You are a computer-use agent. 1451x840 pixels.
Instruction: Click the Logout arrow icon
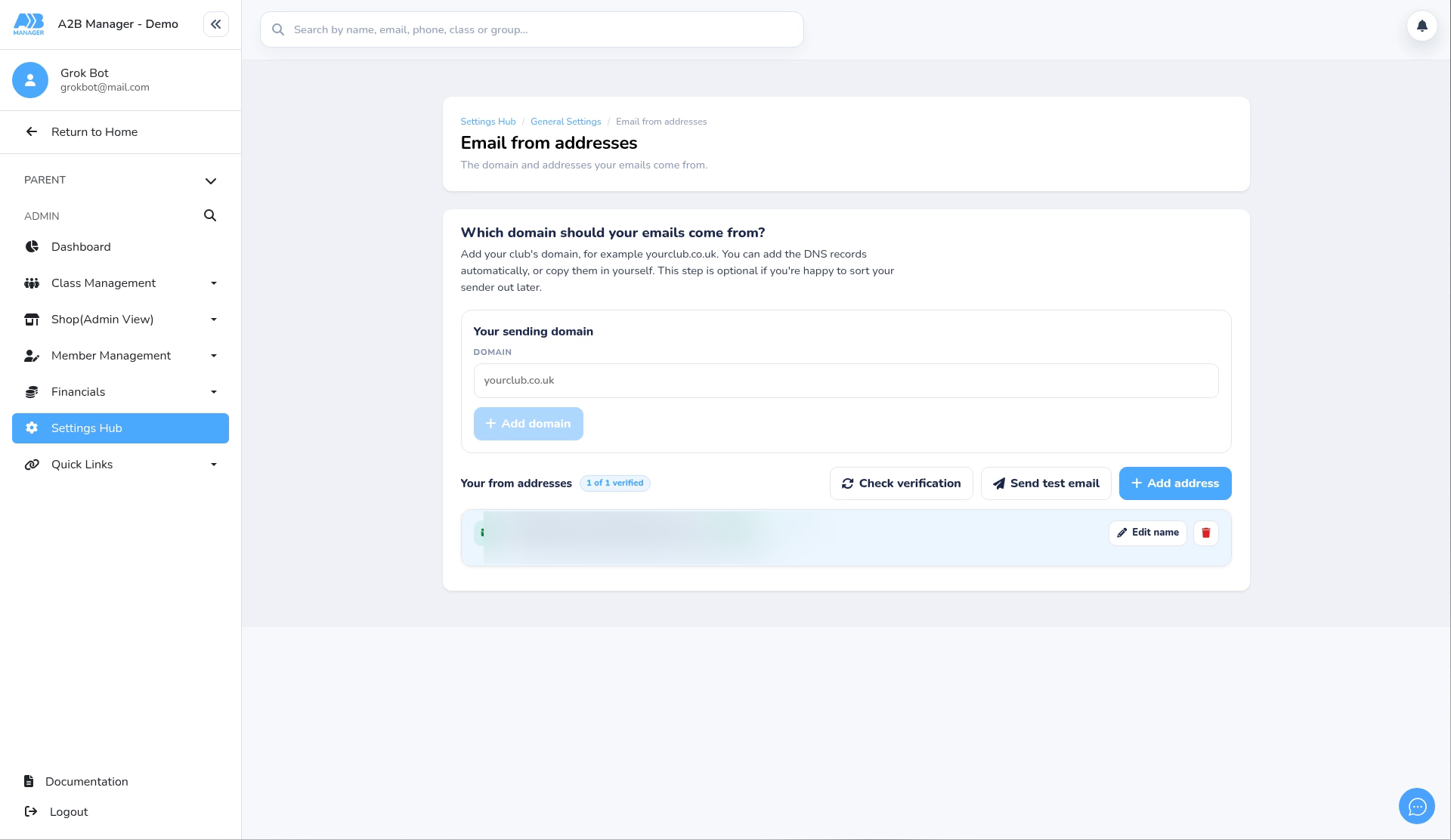point(31,811)
